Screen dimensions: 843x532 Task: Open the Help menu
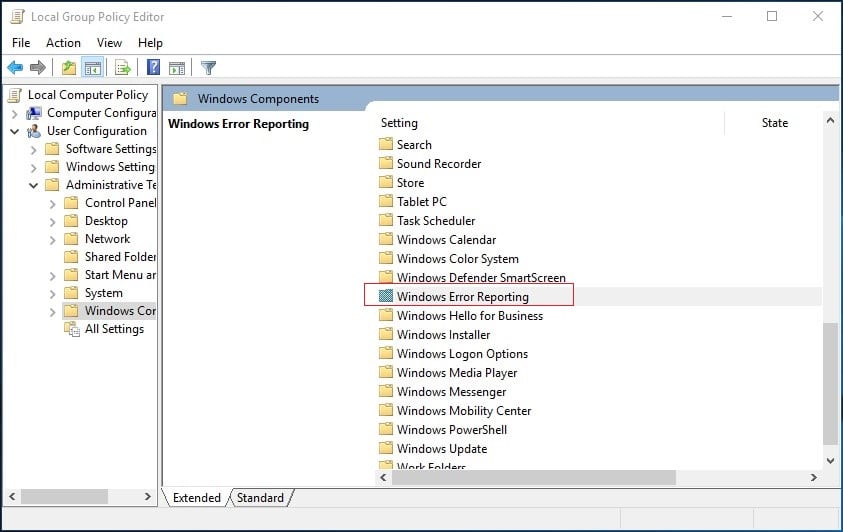[x=150, y=43]
